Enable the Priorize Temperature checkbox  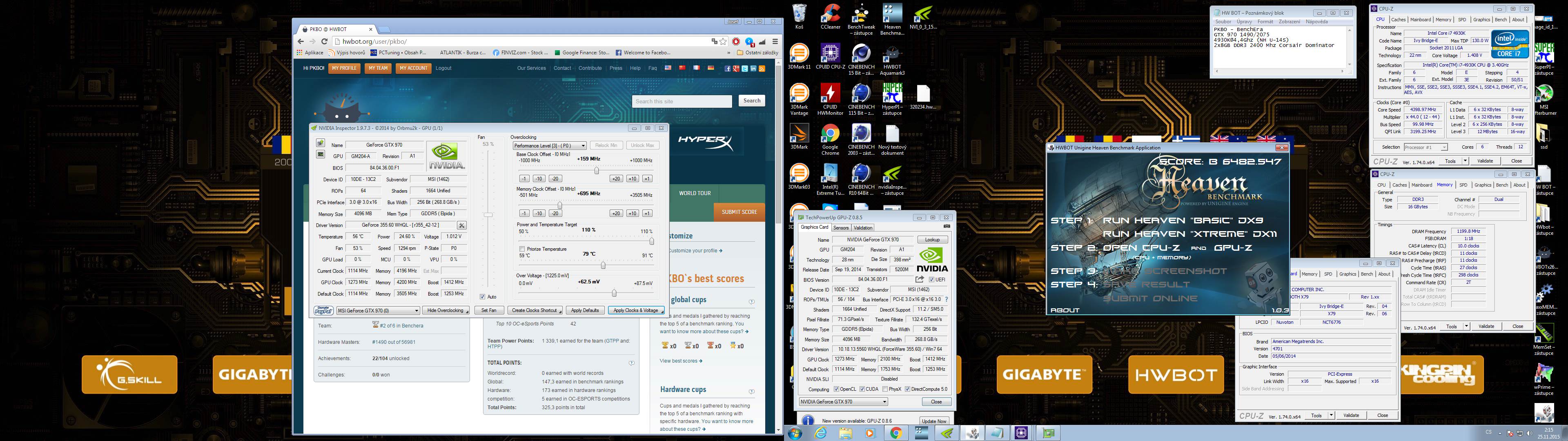point(522,249)
